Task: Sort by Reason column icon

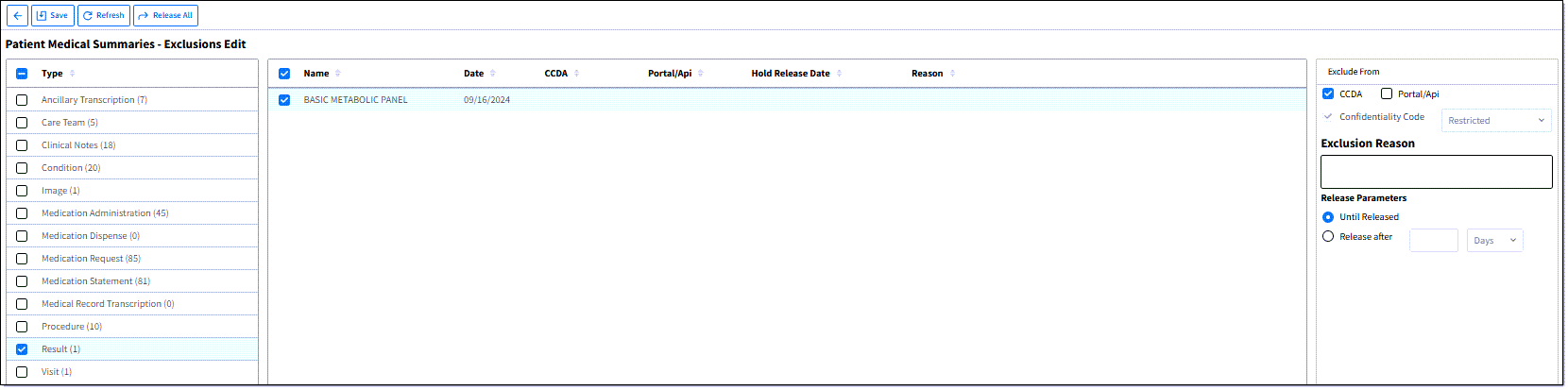Action: pyautogui.click(x=952, y=74)
